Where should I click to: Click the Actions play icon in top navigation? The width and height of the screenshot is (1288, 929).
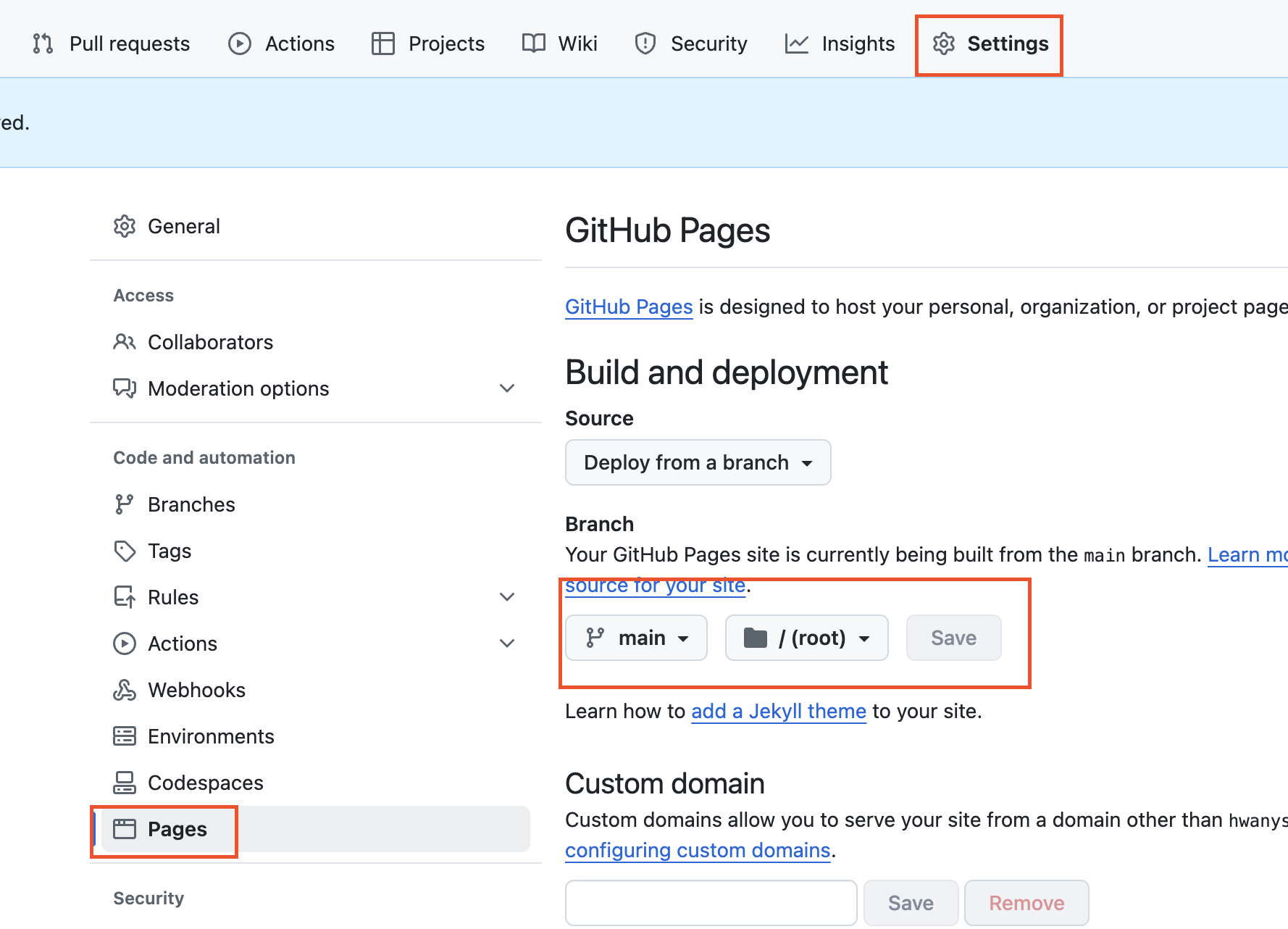[x=239, y=43]
